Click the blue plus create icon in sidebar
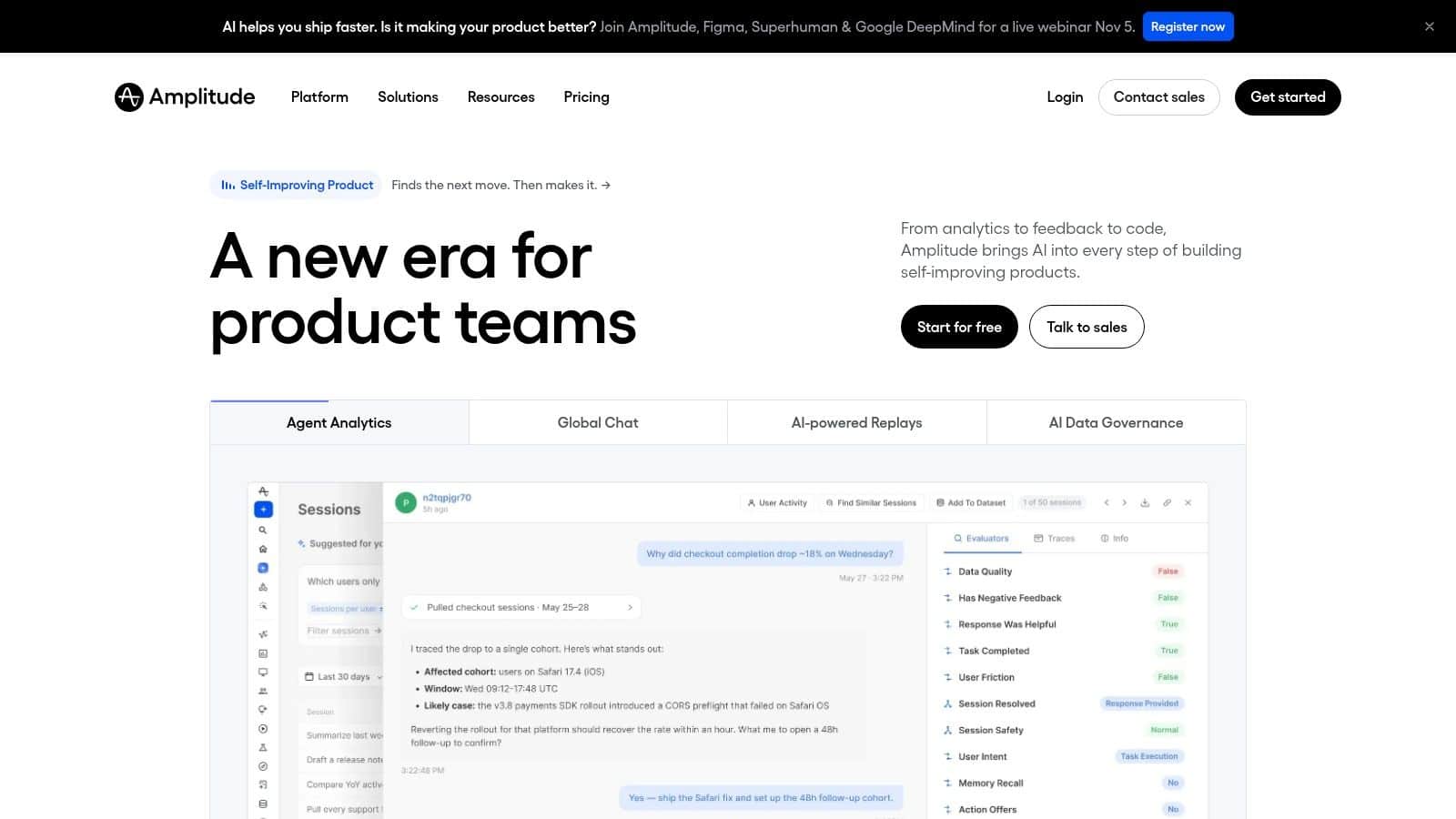Image resolution: width=1456 pixels, height=819 pixels. click(x=263, y=510)
